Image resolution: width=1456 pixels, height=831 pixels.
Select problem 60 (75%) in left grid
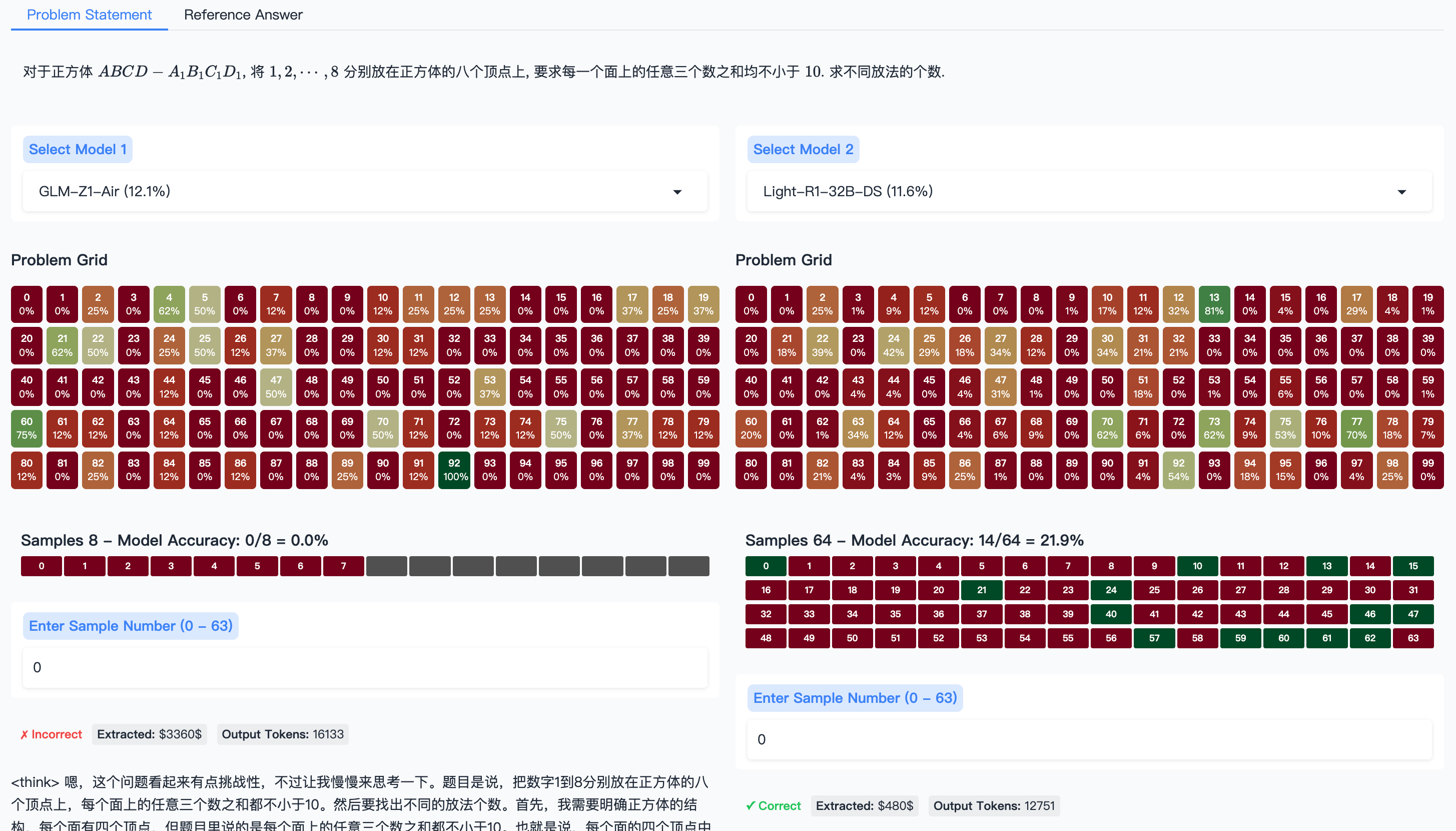point(26,428)
